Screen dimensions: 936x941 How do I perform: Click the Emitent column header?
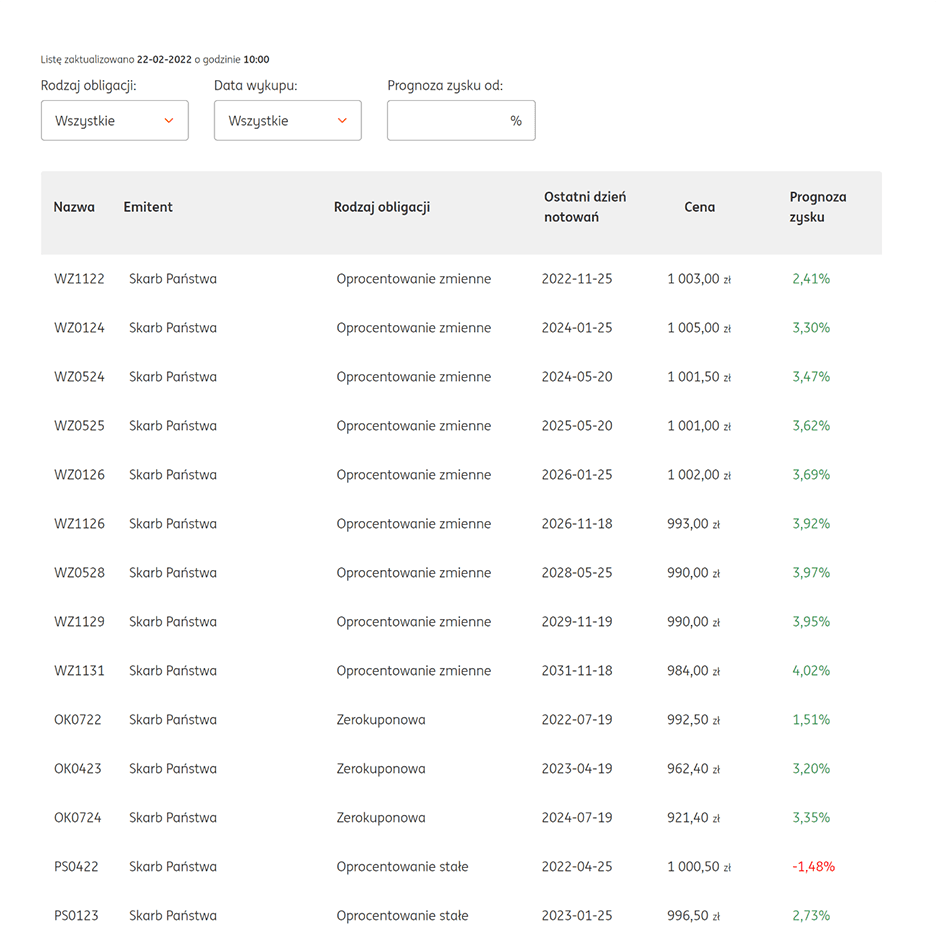(x=148, y=207)
